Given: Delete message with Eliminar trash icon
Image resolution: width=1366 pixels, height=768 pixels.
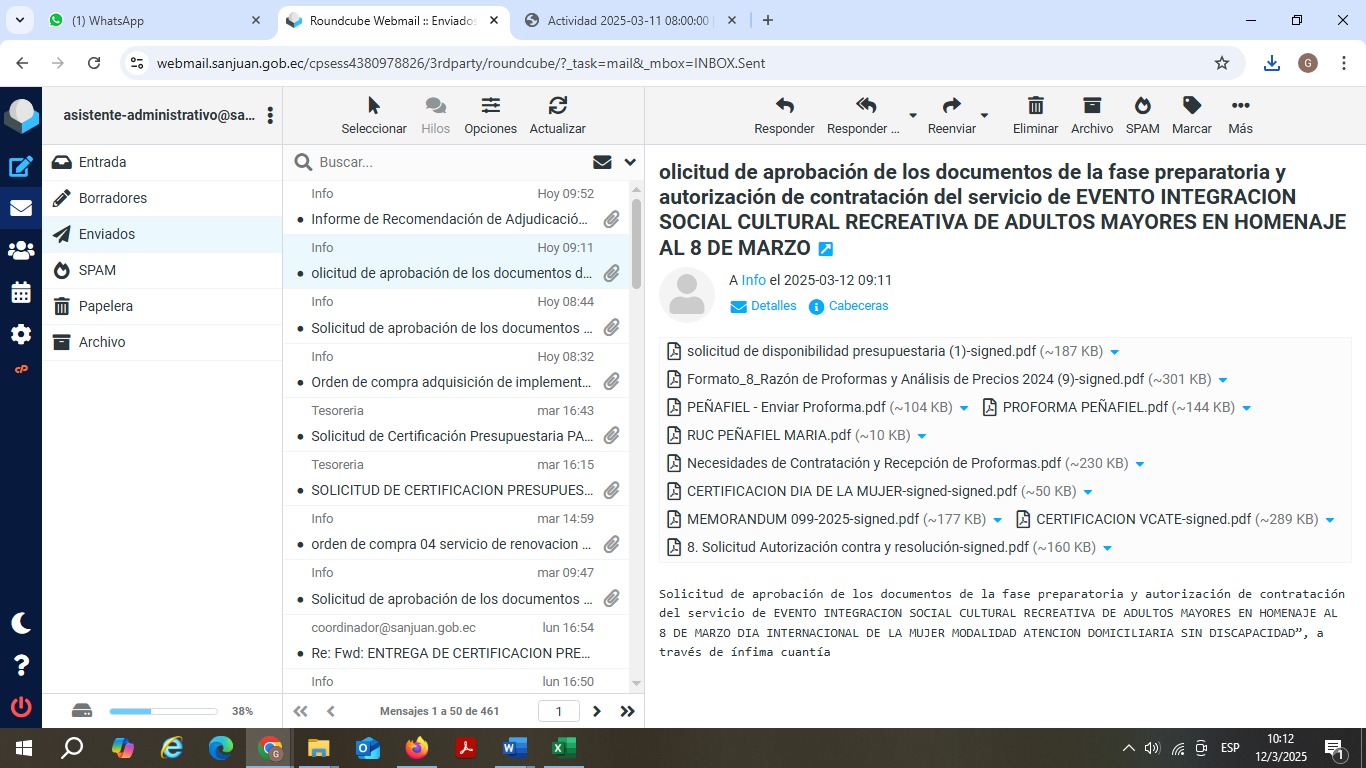Looking at the screenshot, I should pos(1035,106).
